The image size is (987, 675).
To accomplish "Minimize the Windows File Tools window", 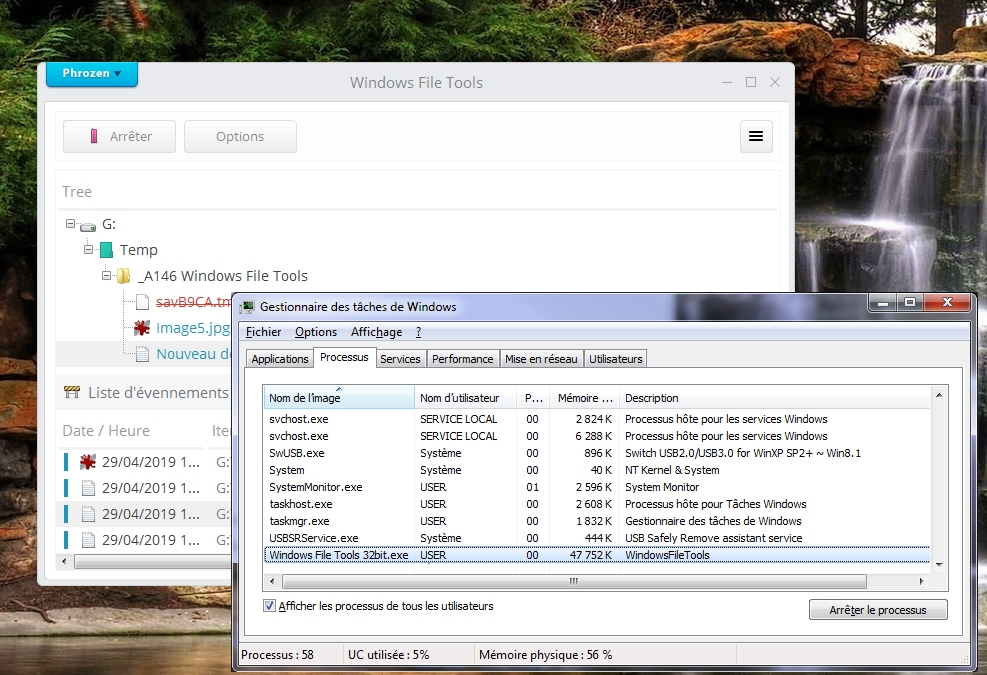I will 727,82.
